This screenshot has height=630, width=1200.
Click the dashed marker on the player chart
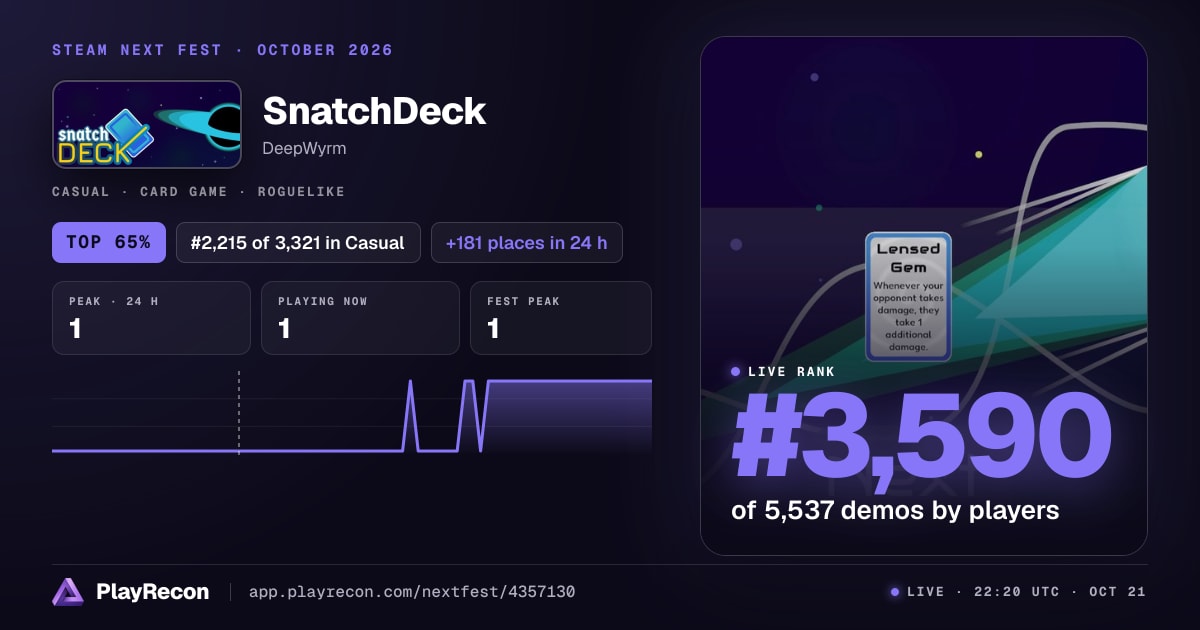tap(239, 412)
